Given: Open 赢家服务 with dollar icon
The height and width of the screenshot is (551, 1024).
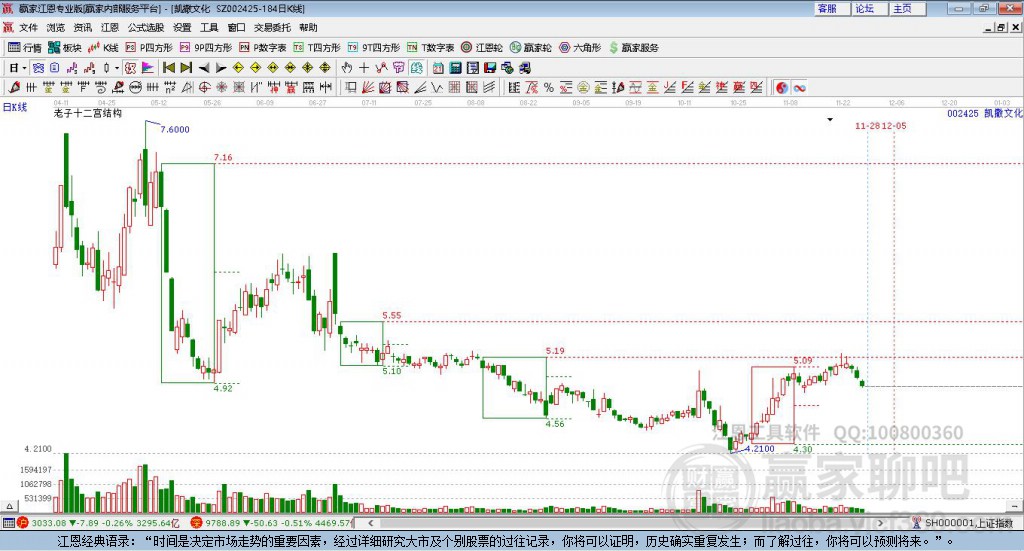Looking at the screenshot, I should (x=633, y=48).
